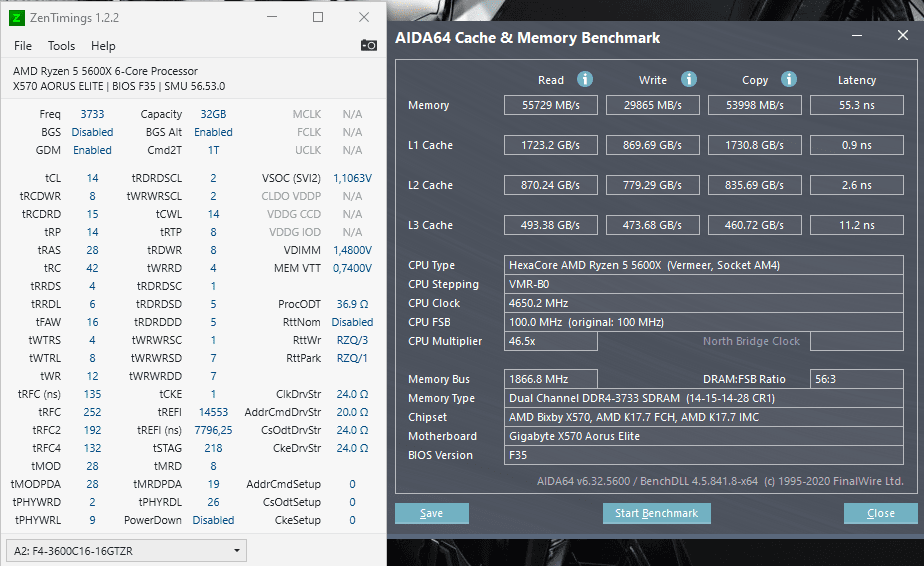This screenshot has width=924, height=566.
Task: Show info for the Copy column
Action: [x=788, y=79]
